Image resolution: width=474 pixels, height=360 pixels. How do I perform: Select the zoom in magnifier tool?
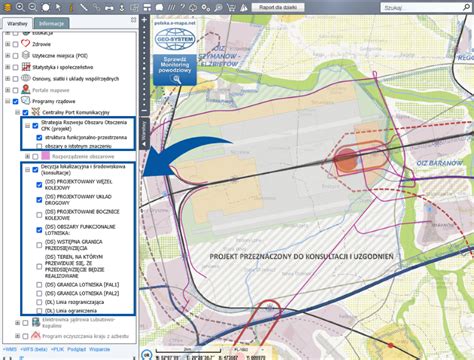(20, 7)
